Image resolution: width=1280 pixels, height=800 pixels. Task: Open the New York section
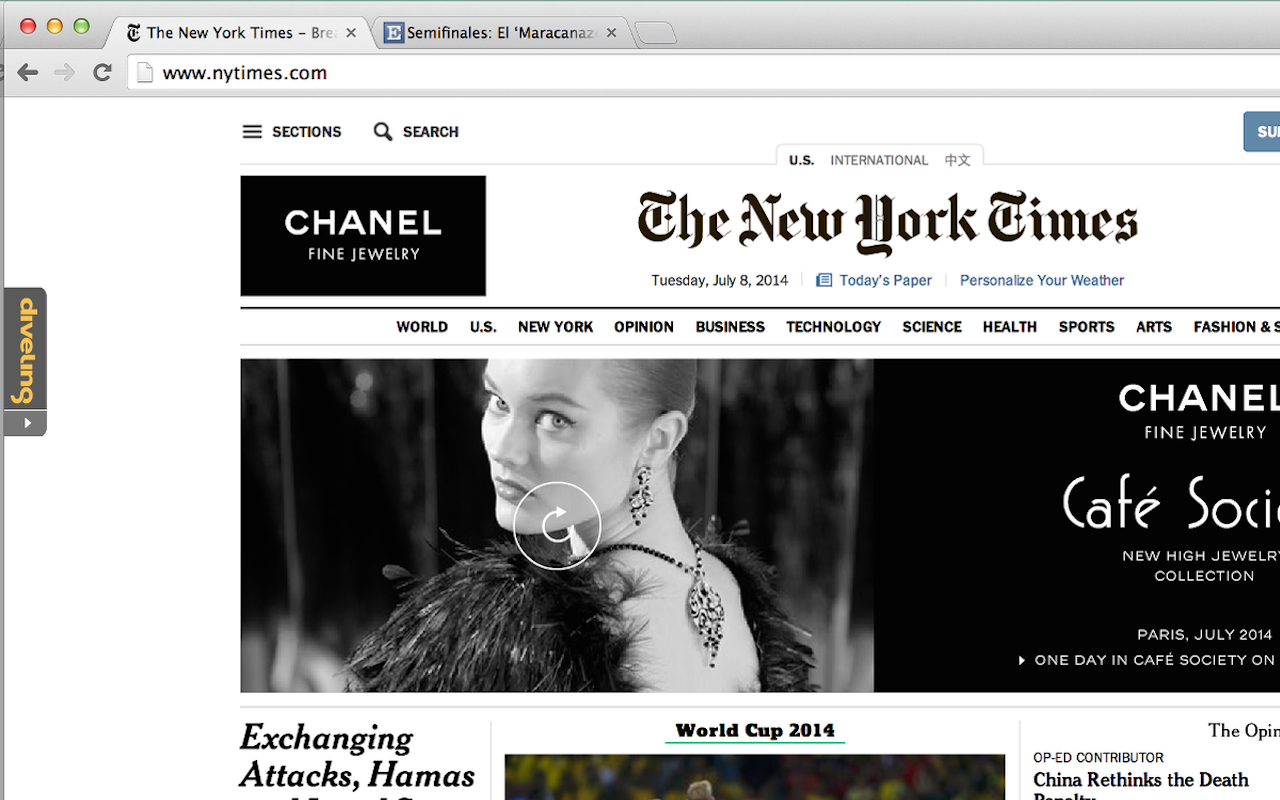tap(555, 327)
